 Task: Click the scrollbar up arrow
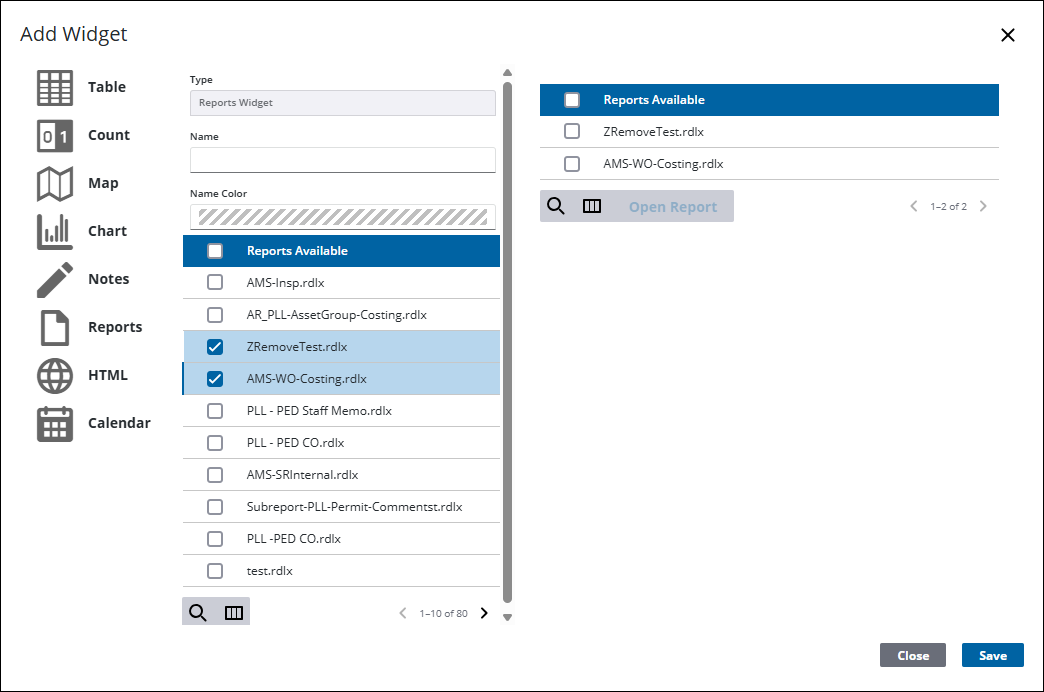[x=507, y=73]
